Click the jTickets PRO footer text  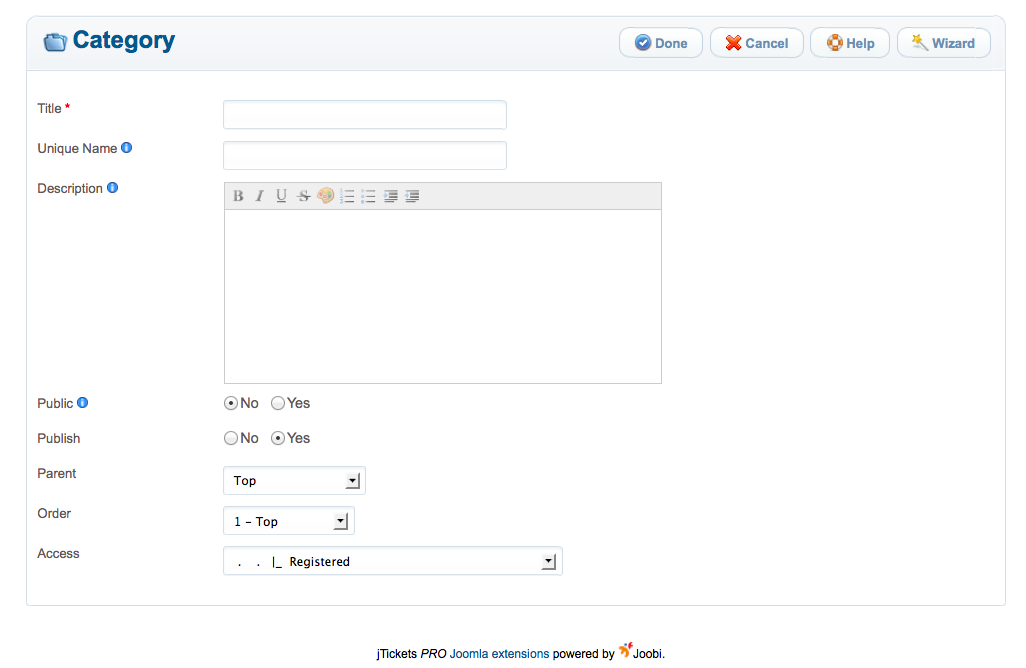click(412, 654)
